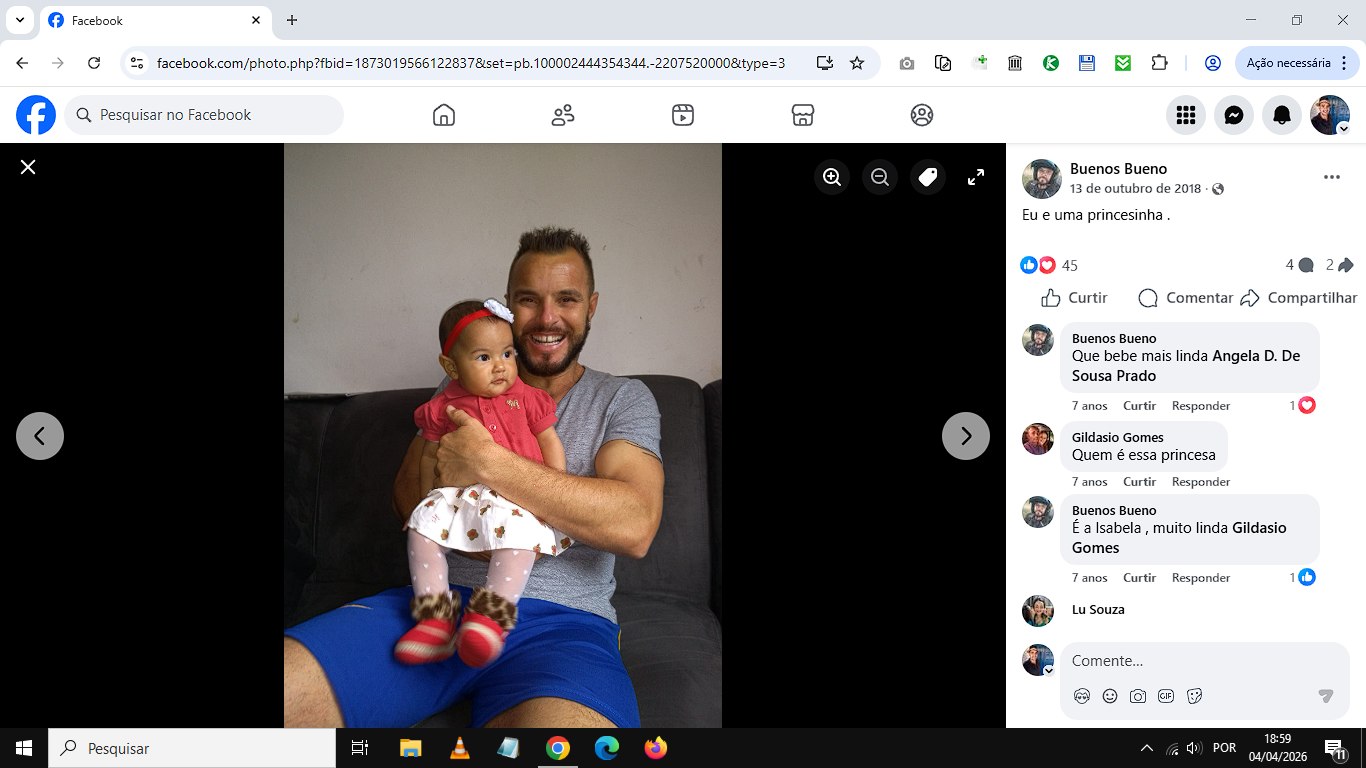Go to Facebook Marketplace tab
The image size is (1366, 768).
(x=802, y=115)
